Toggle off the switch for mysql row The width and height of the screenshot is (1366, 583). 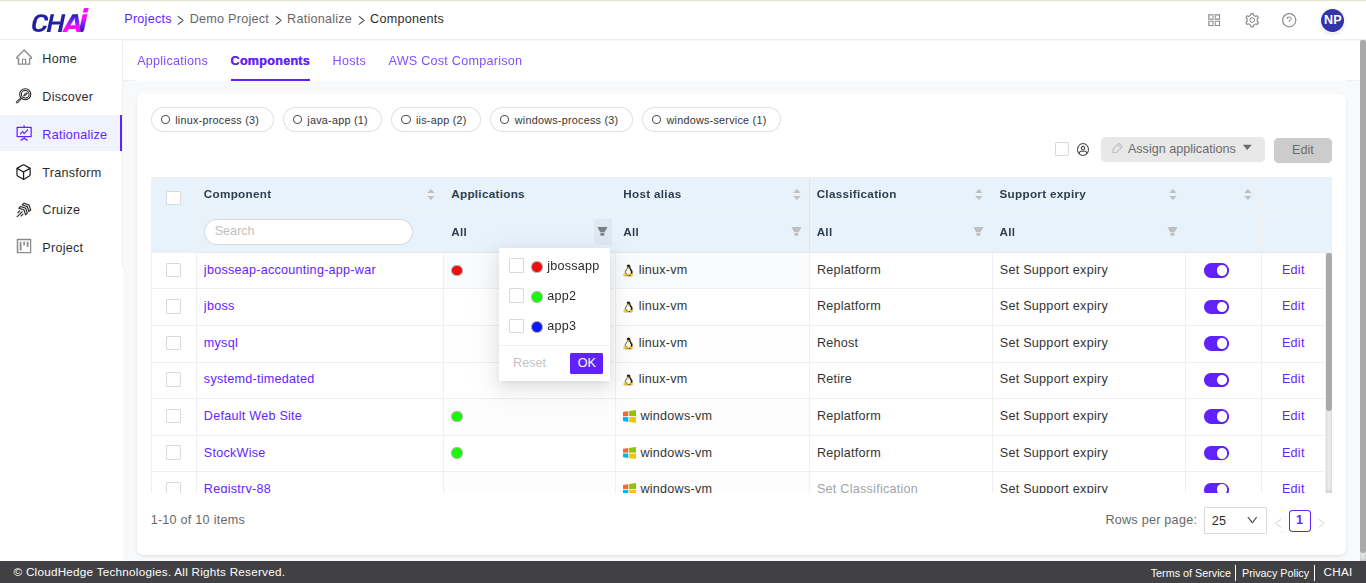pos(1216,343)
